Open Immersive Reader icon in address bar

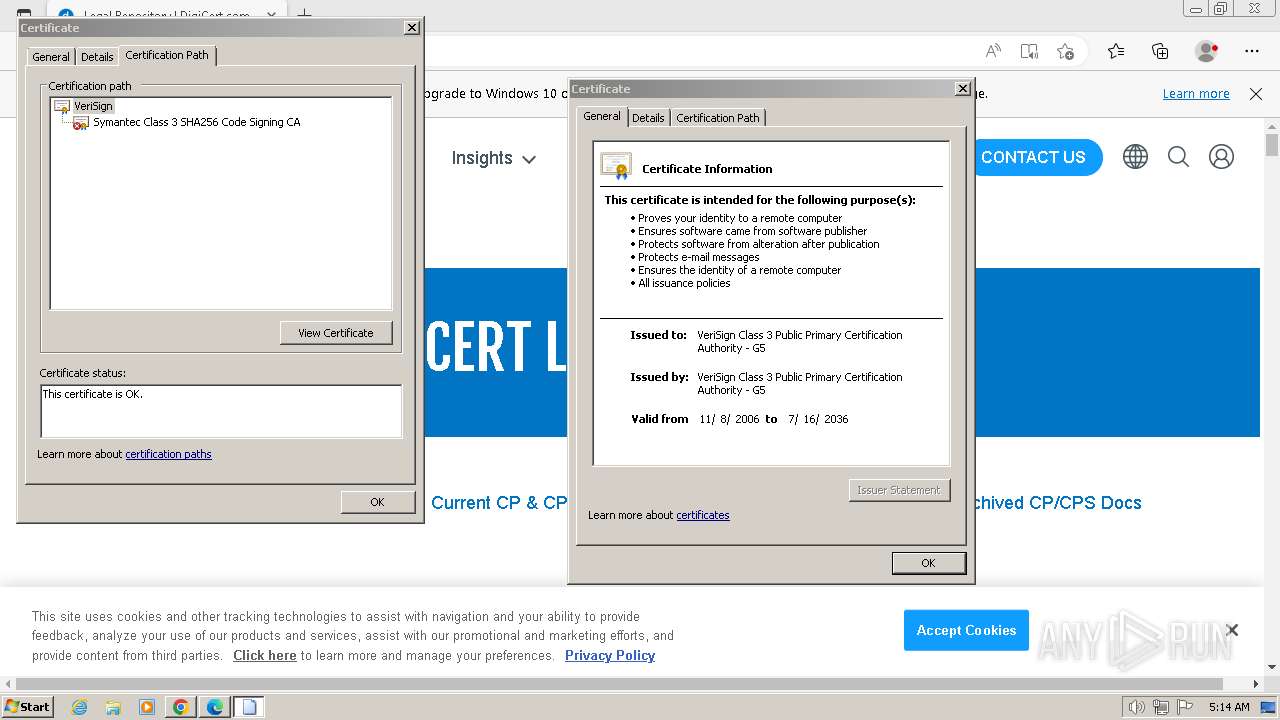pyautogui.click(x=1029, y=51)
